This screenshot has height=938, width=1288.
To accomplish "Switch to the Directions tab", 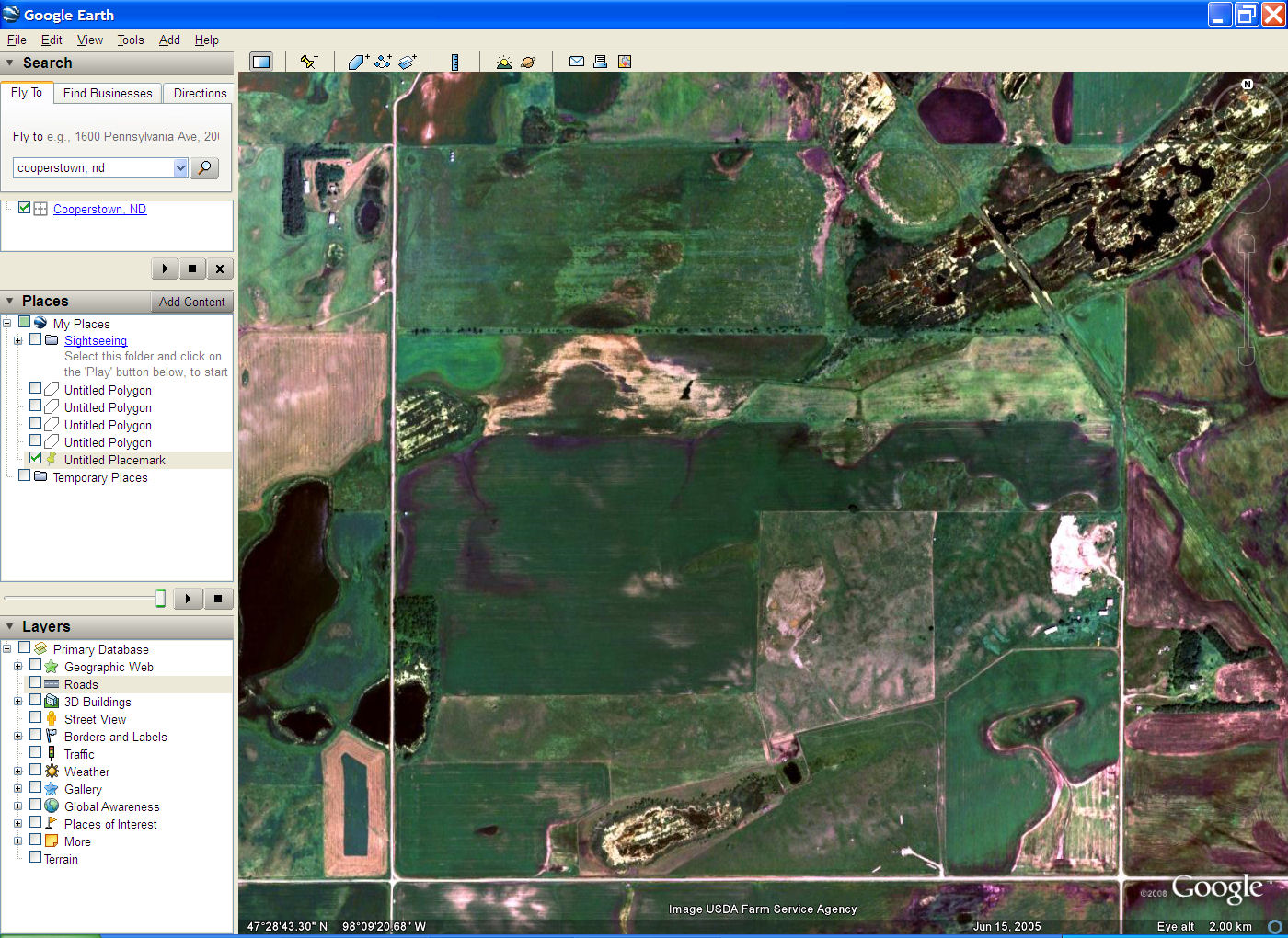I will (x=200, y=93).
